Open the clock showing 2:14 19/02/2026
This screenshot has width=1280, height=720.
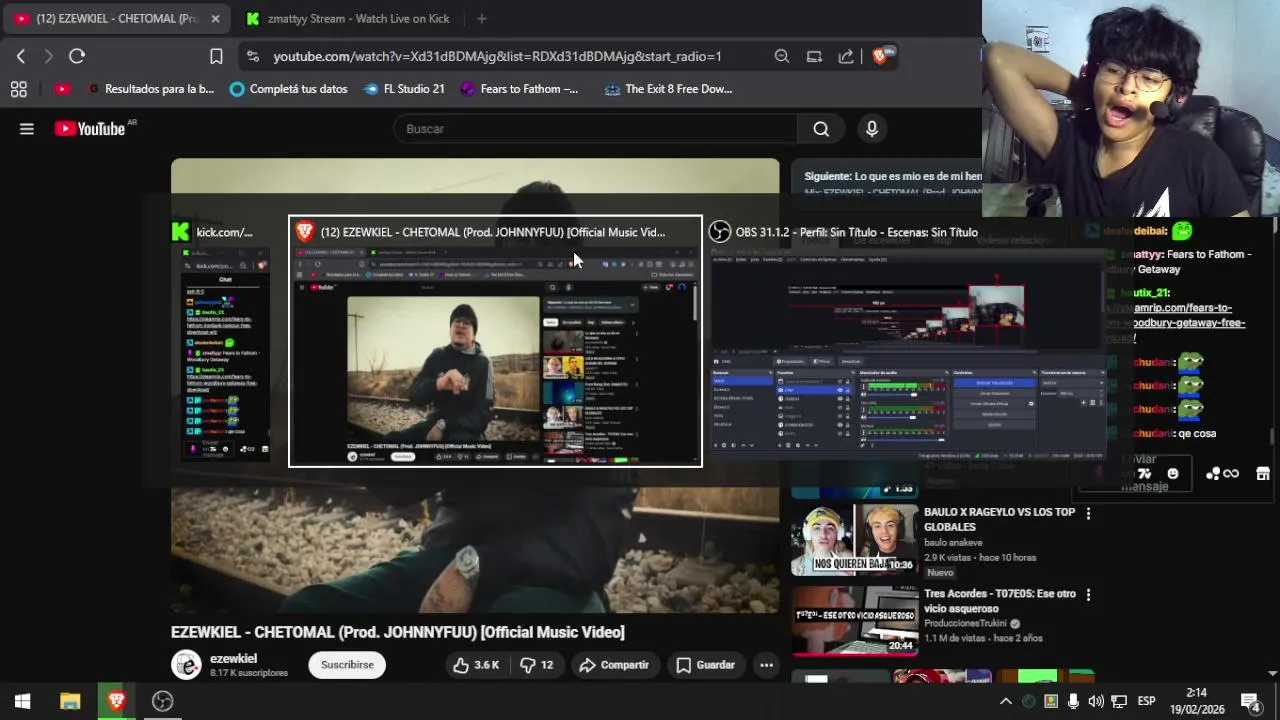pos(1196,701)
